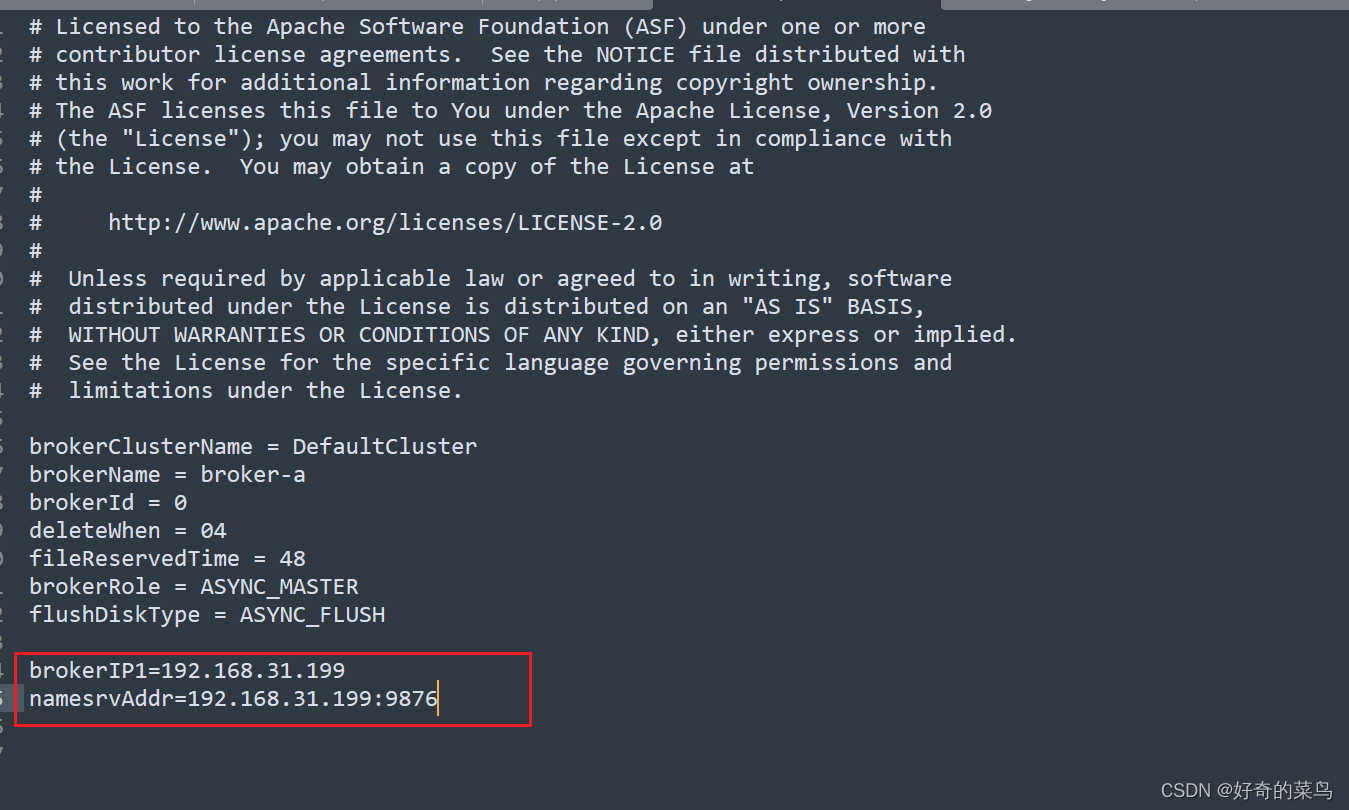Click the comment line starting (the "License")
The height and width of the screenshot is (810, 1349).
pos(490,138)
